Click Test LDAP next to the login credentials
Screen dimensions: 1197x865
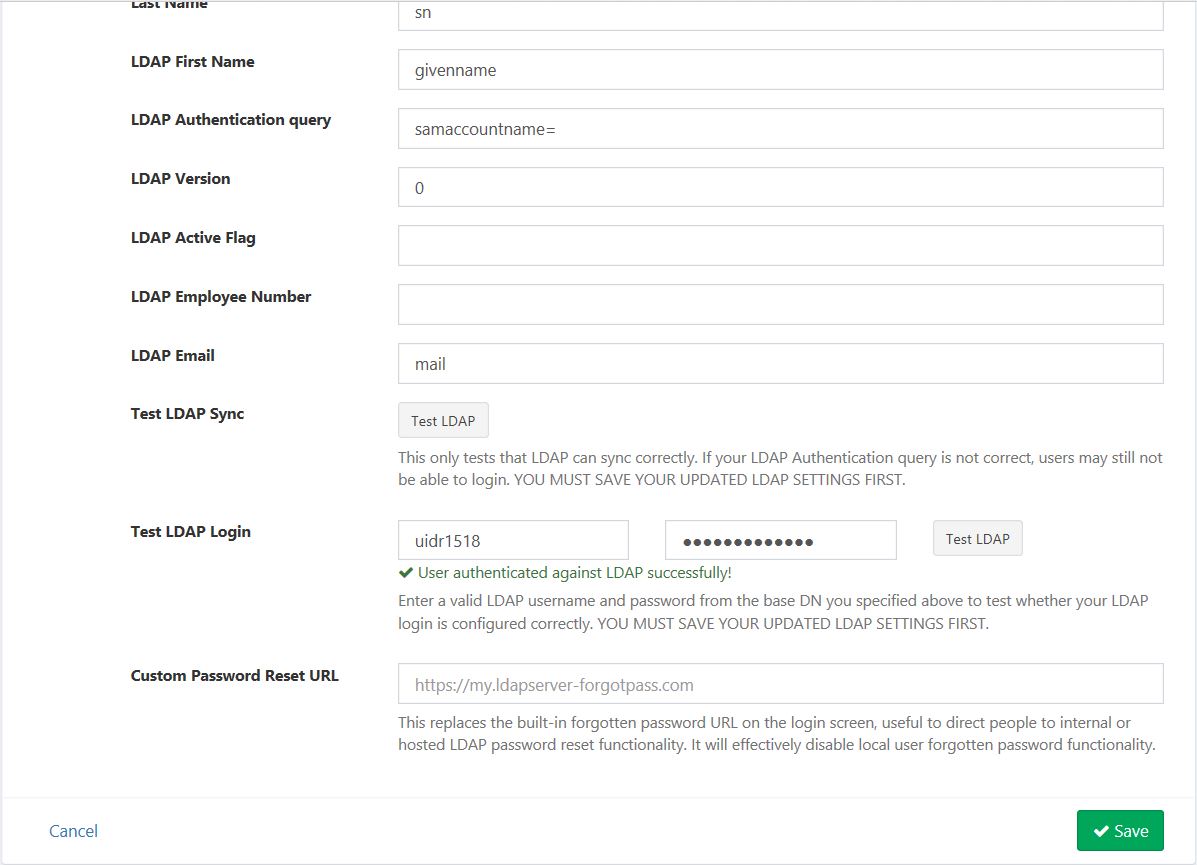977,538
